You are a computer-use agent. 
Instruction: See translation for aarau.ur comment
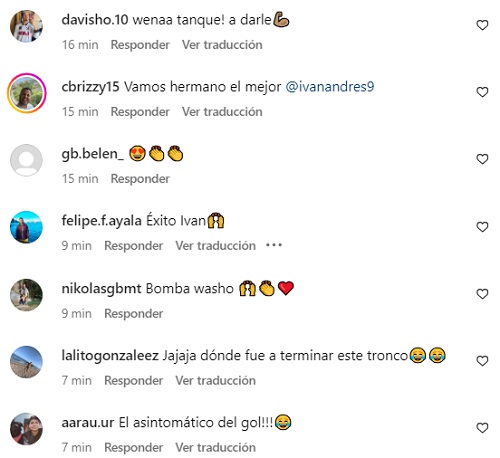[x=216, y=447]
